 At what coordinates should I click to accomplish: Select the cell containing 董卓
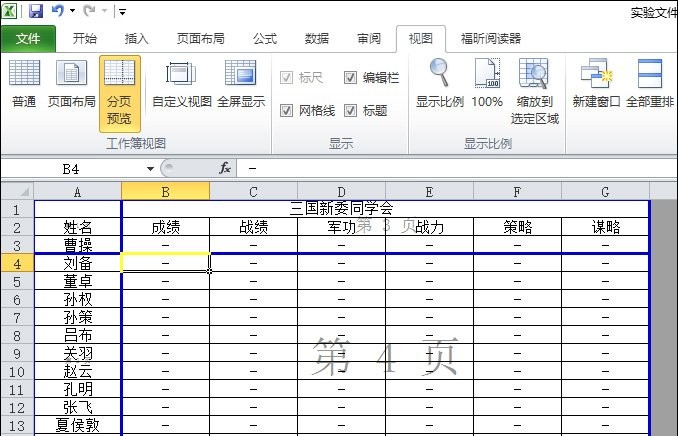pos(77,282)
